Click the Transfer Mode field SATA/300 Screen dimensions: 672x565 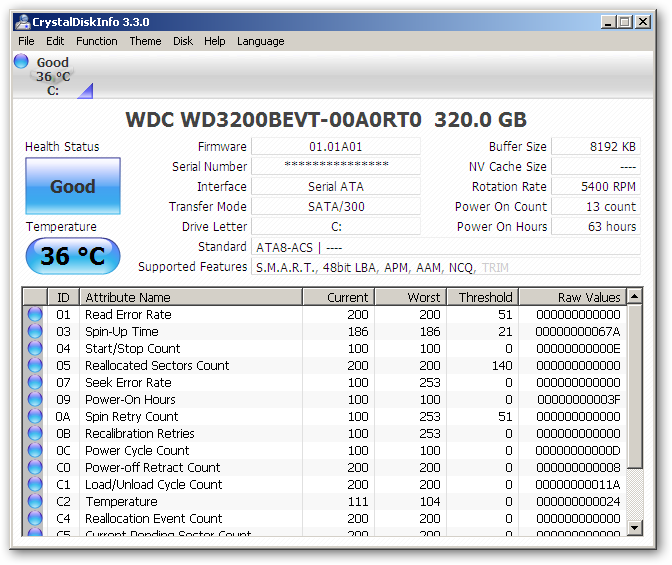pyautogui.click(x=336, y=207)
